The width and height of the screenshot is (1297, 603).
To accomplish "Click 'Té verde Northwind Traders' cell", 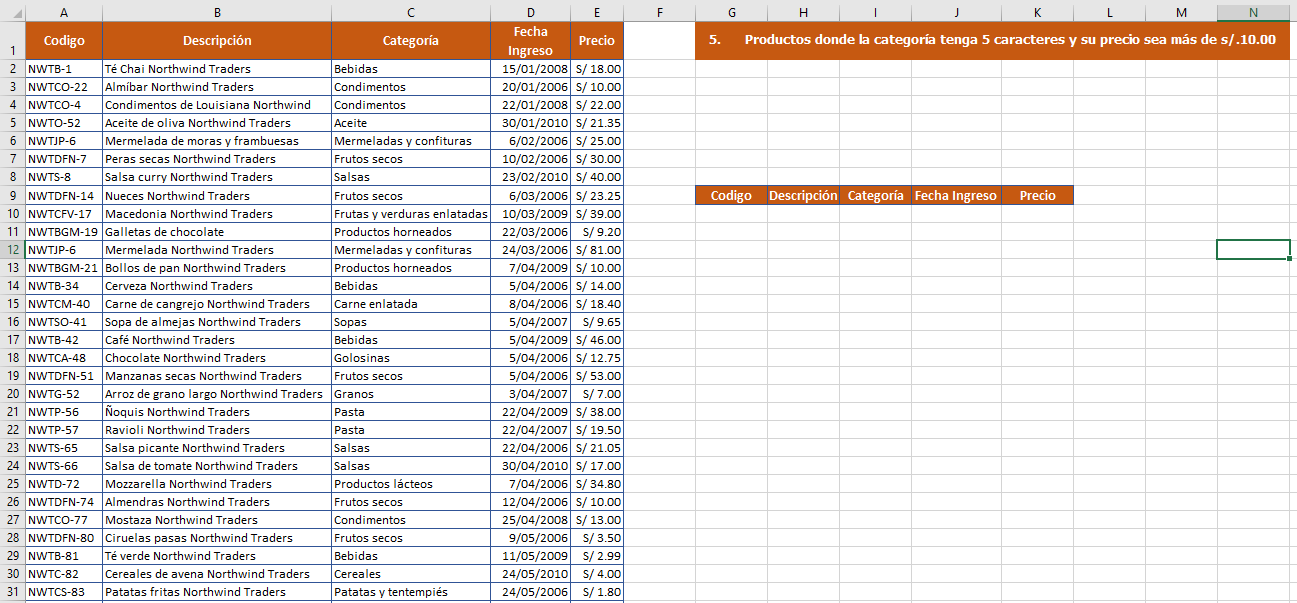I will pos(217,556).
